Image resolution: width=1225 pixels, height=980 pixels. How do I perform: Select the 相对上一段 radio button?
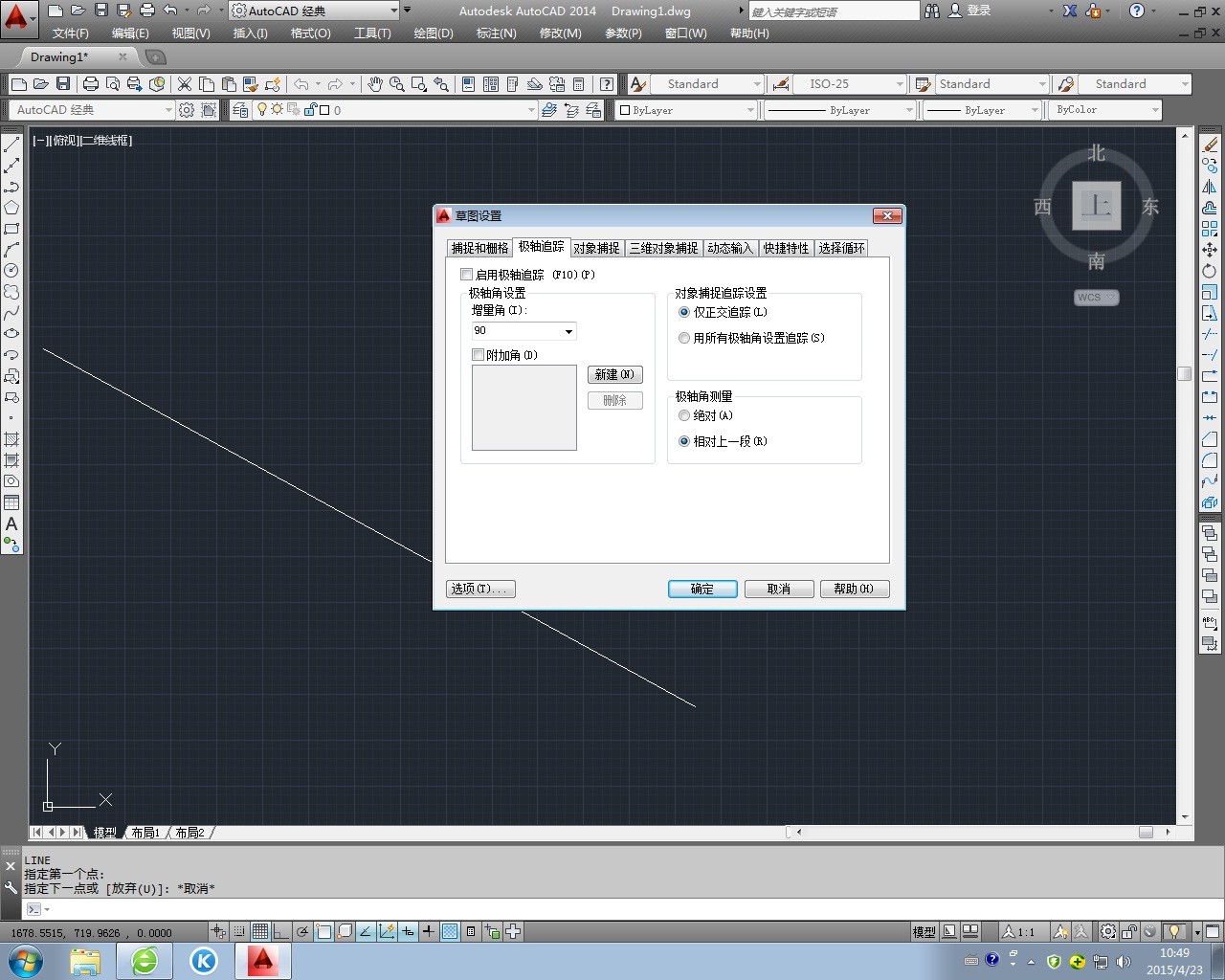684,441
